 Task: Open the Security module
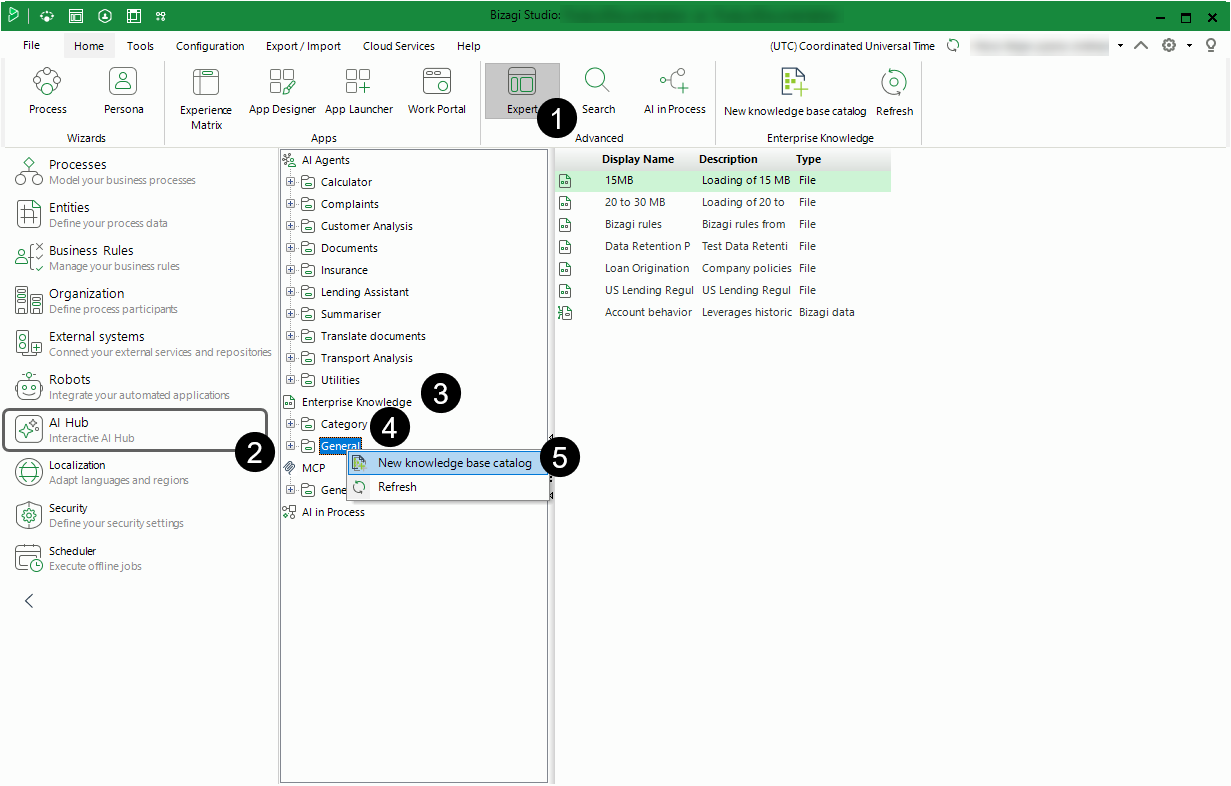(x=100, y=516)
